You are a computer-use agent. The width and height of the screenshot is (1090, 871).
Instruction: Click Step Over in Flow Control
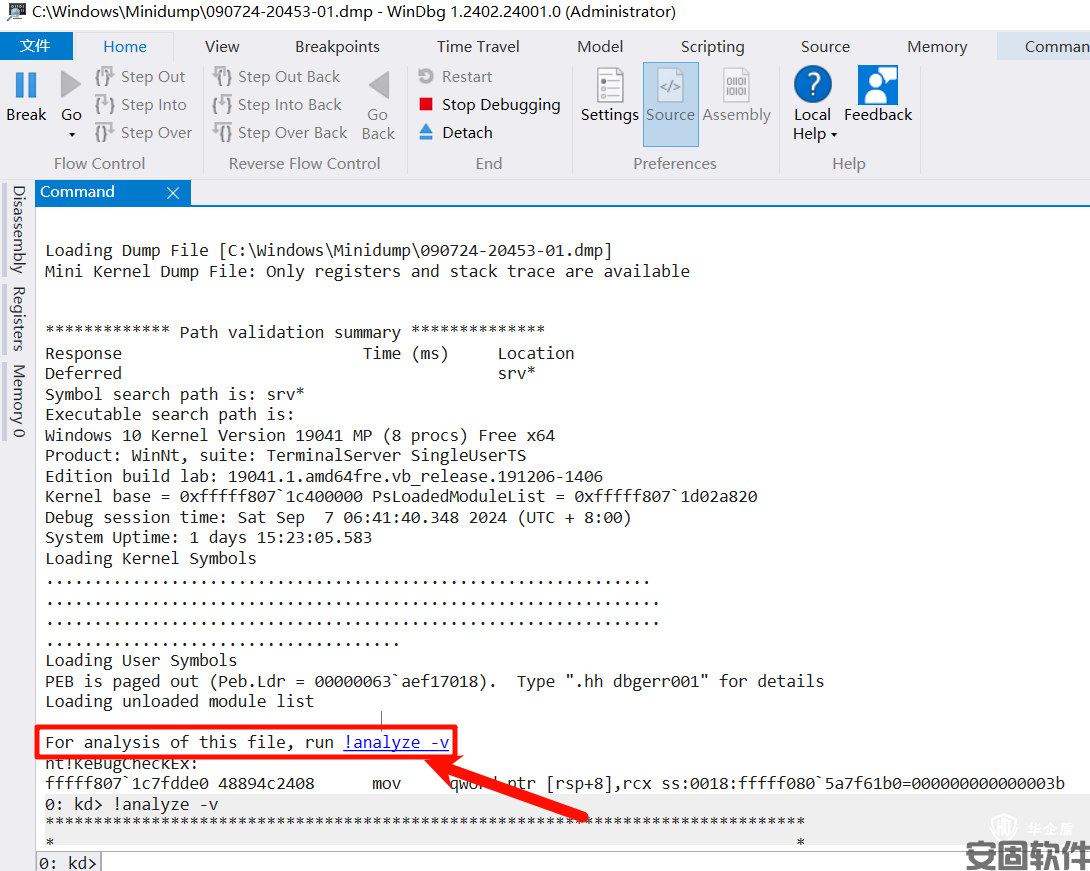(143, 132)
